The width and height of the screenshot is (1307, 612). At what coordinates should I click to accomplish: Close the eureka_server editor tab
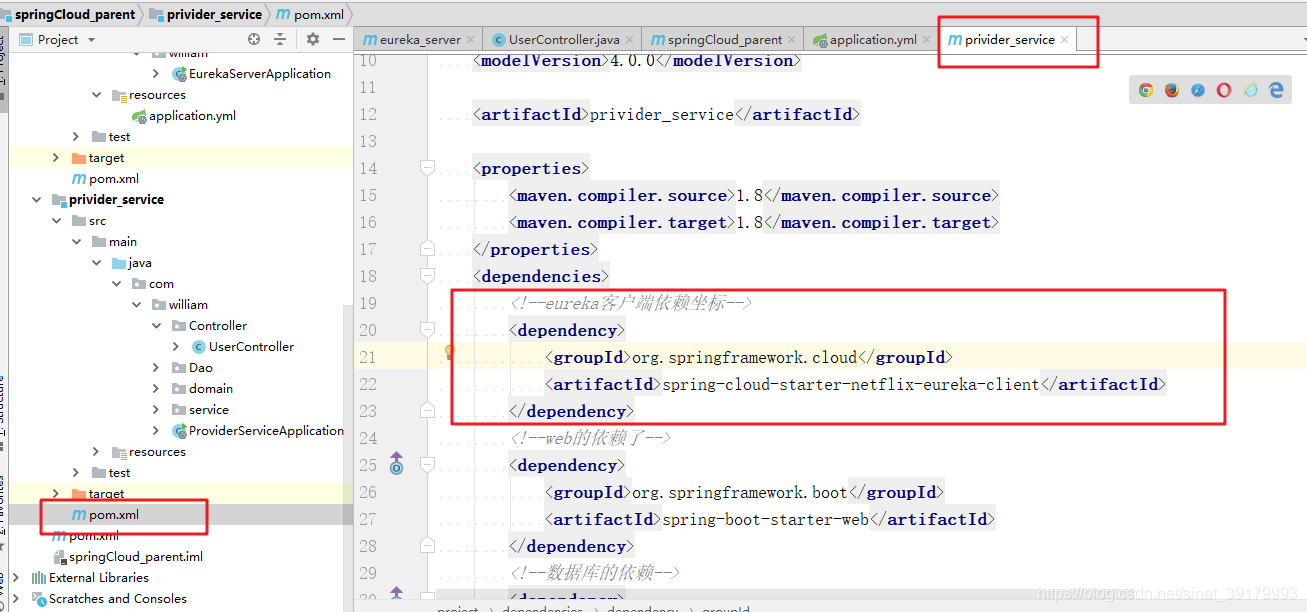tap(471, 40)
